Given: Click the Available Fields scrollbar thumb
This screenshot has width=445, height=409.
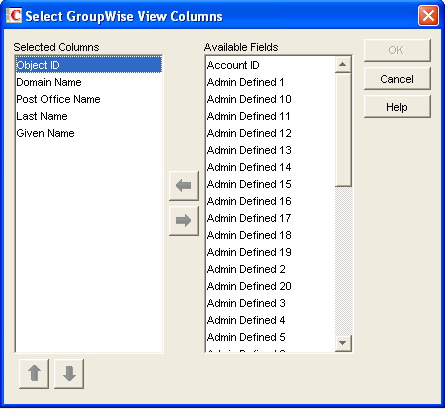Looking at the screenshot, I should 343,129.
